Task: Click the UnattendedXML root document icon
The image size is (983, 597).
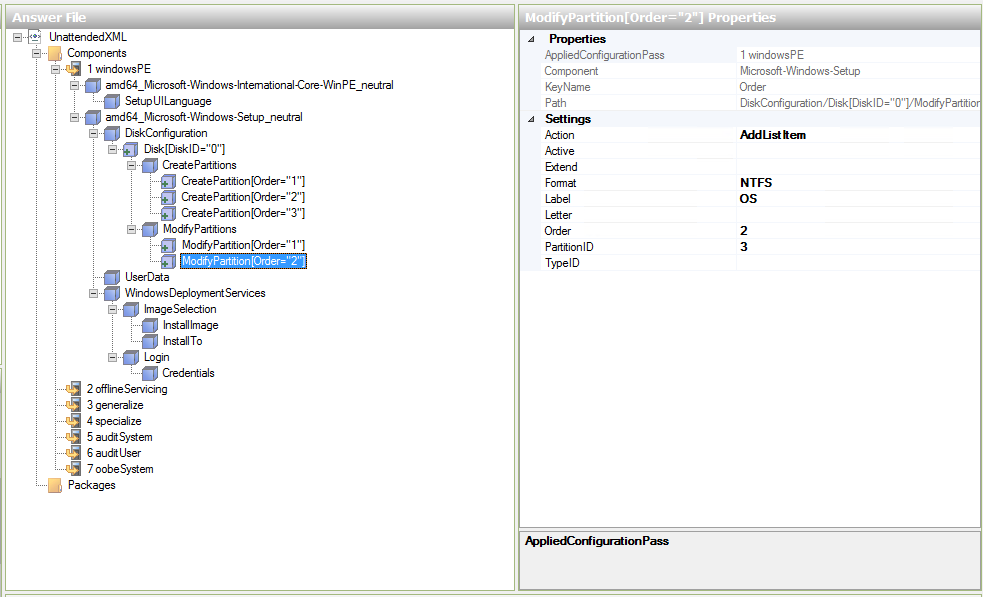Action: pos(33,36)
